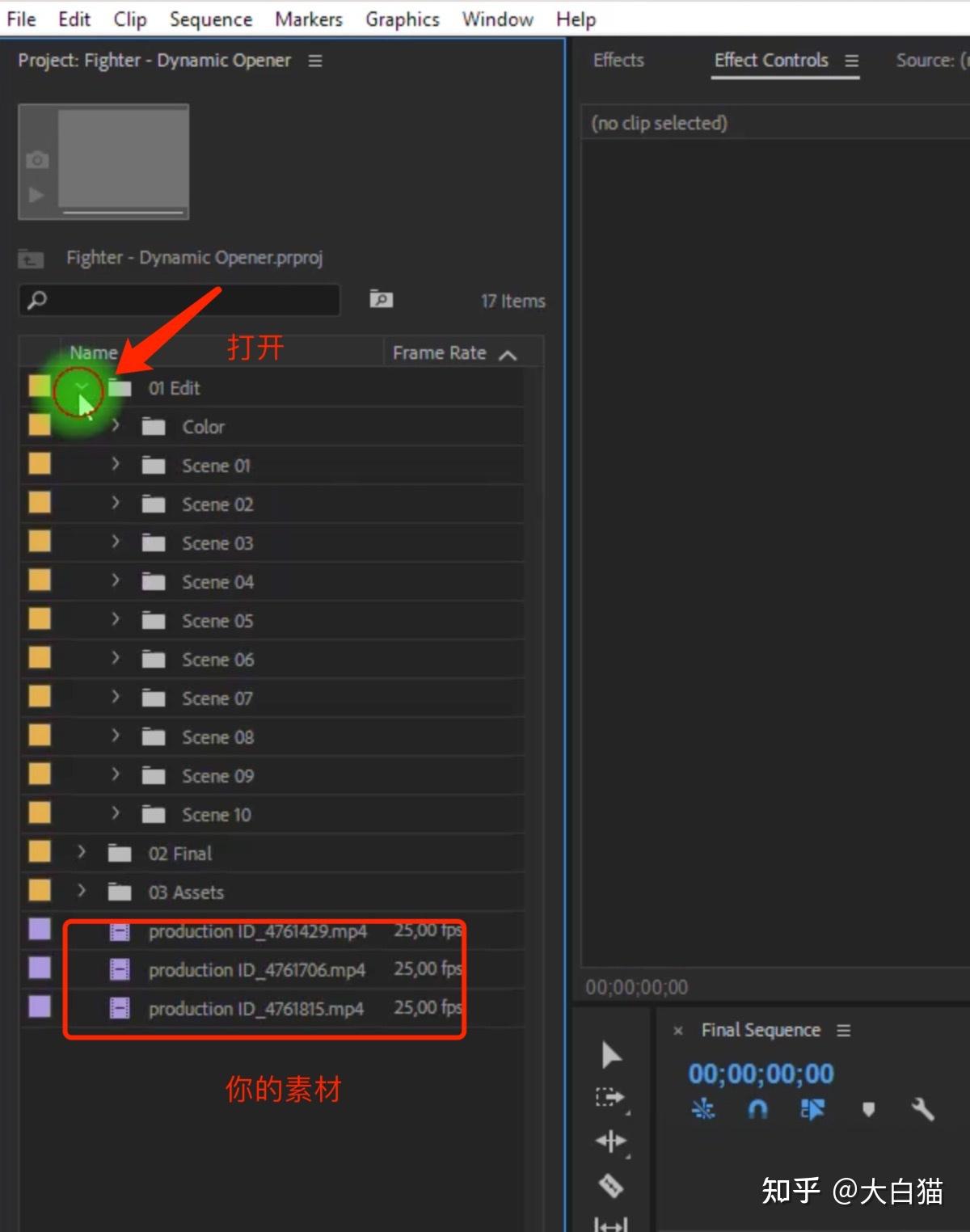Close the Final Sequence timeline tab

pos(678,1031)
